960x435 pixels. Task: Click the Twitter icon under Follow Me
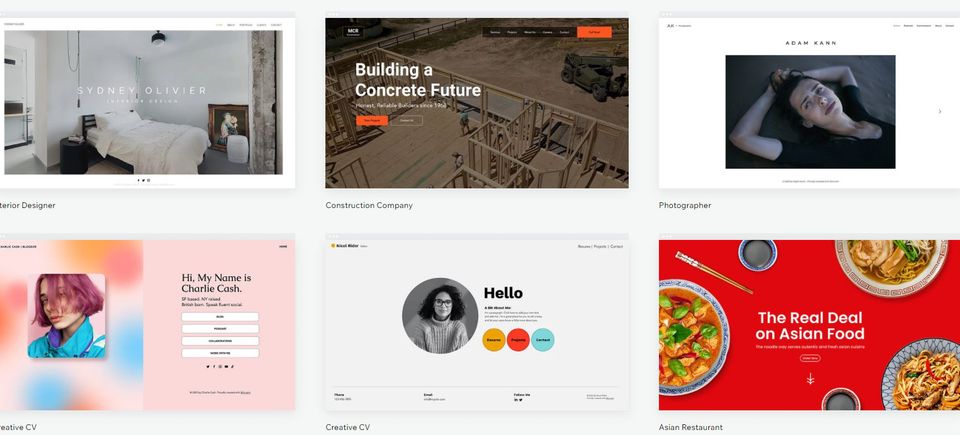pyautogui.click(x=521, y=399)
